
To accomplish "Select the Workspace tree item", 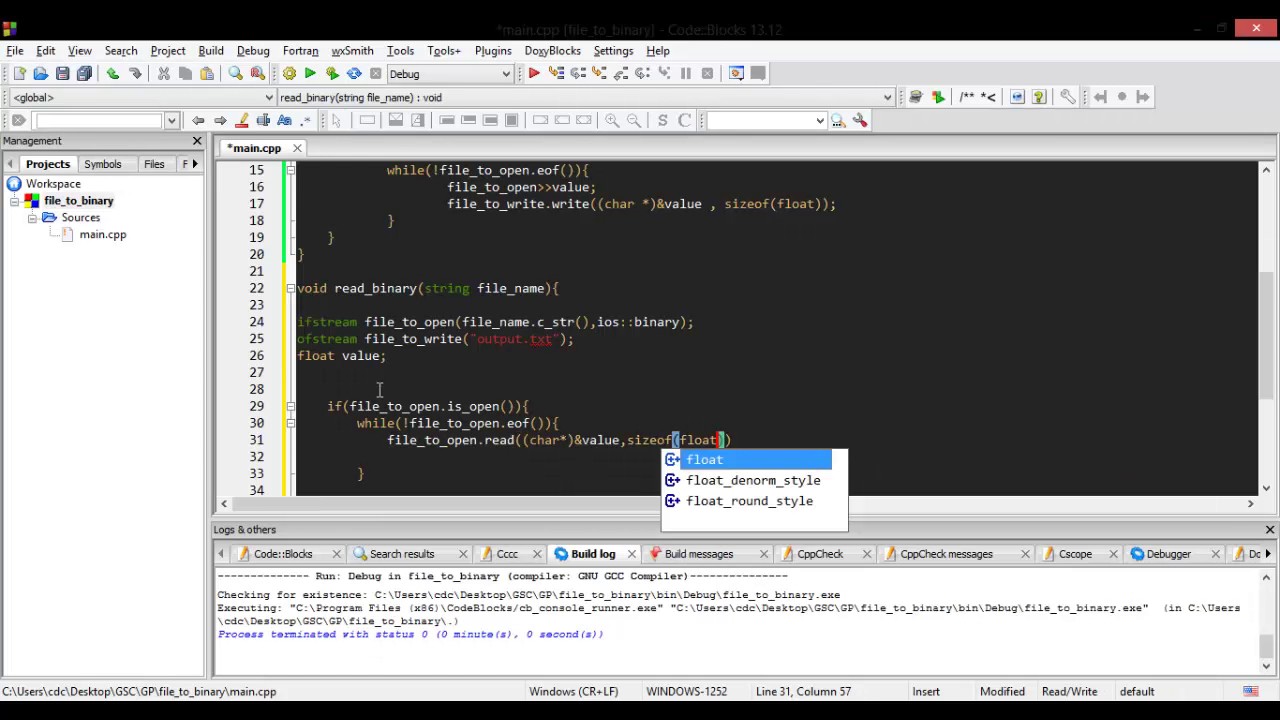I will (x=53, y=184).
